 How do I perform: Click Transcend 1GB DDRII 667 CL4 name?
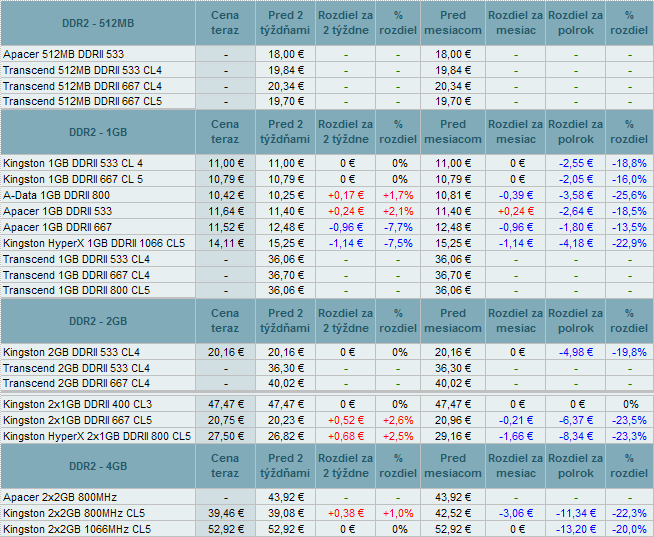point(76,275)
